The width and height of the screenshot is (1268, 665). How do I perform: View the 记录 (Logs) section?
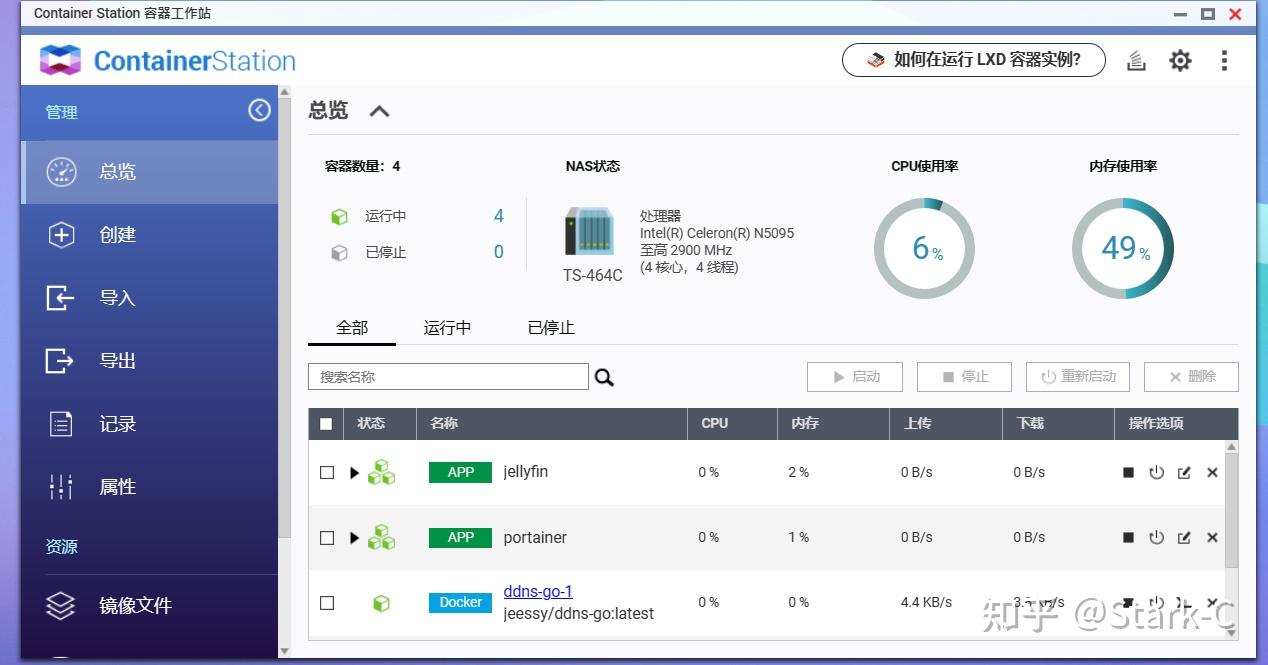coord(117,423)
